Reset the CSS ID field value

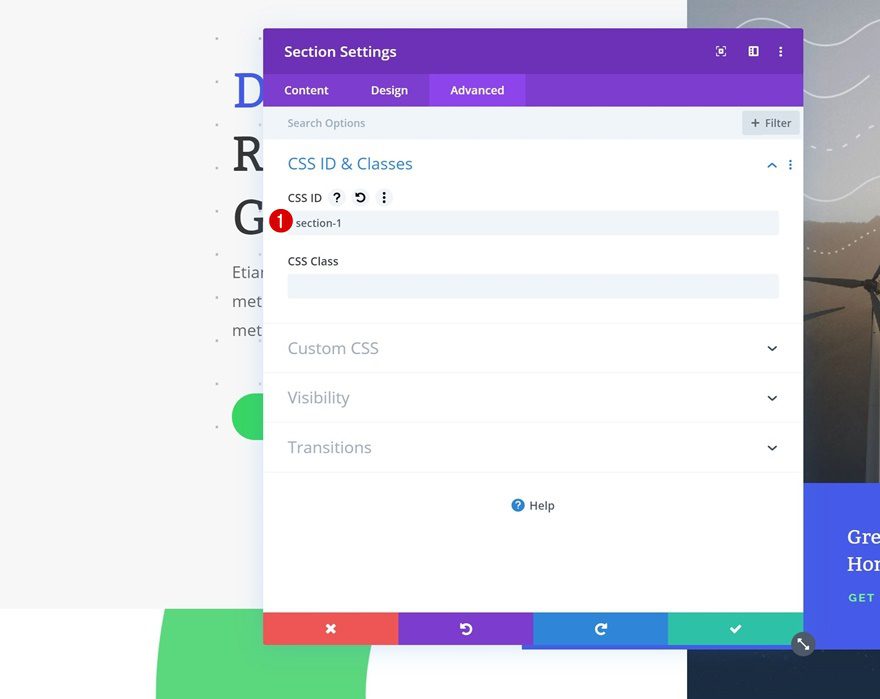coord(360,198)
